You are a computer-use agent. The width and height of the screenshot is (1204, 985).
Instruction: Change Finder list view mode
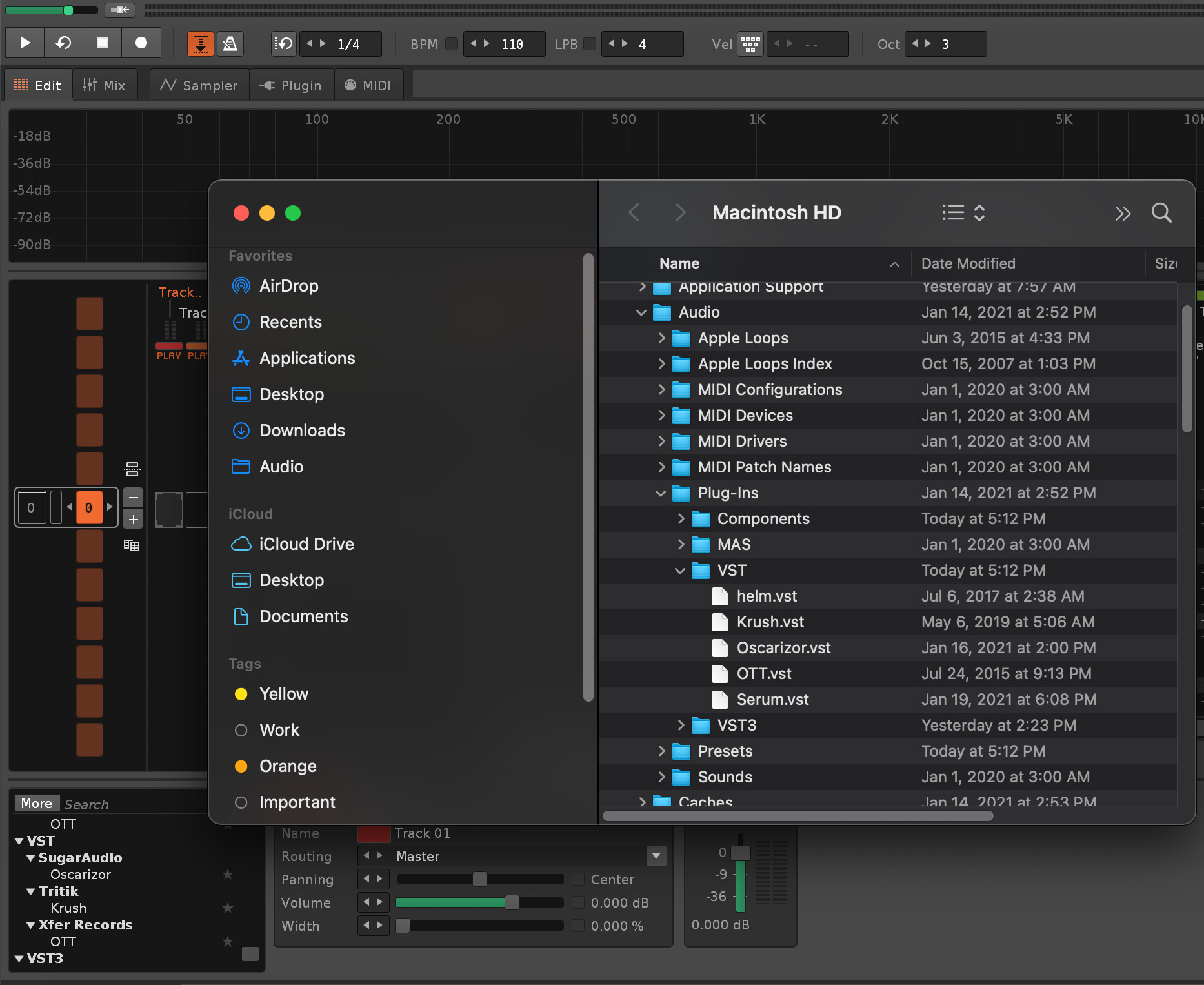(x=963, y=212)
